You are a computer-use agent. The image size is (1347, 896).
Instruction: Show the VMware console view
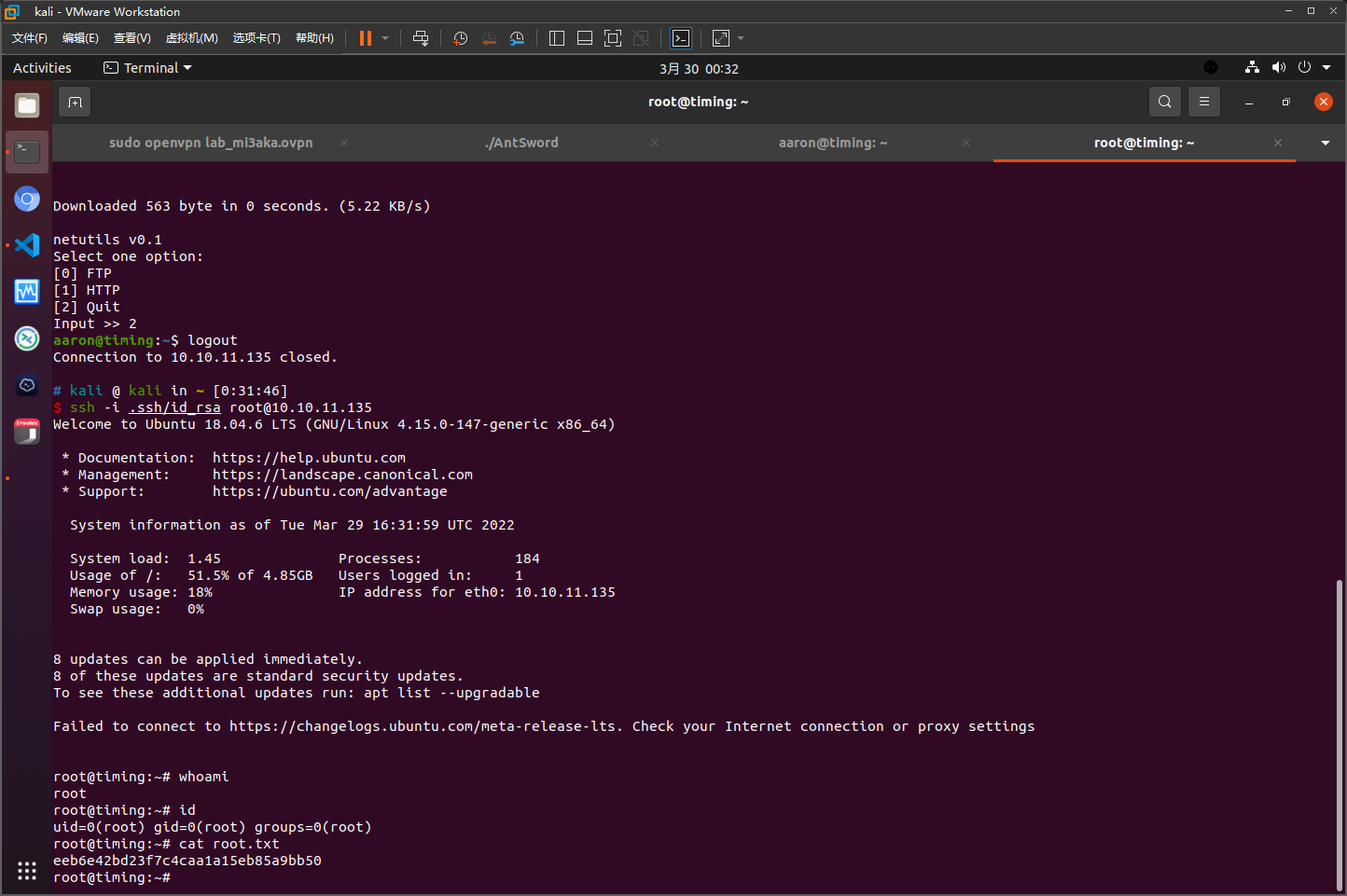tap(681, 38)
